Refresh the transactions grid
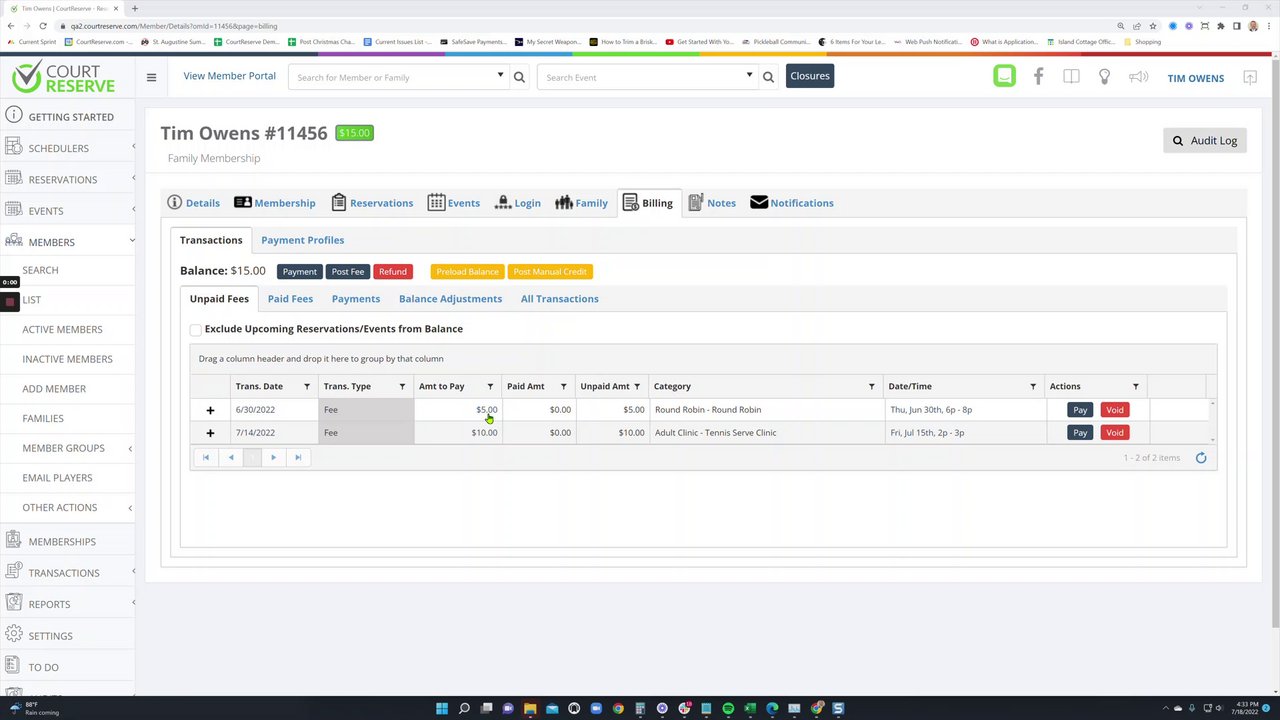Viewport: 1280px width, 720px height. pyautogui.click(x=1201, y=458)
